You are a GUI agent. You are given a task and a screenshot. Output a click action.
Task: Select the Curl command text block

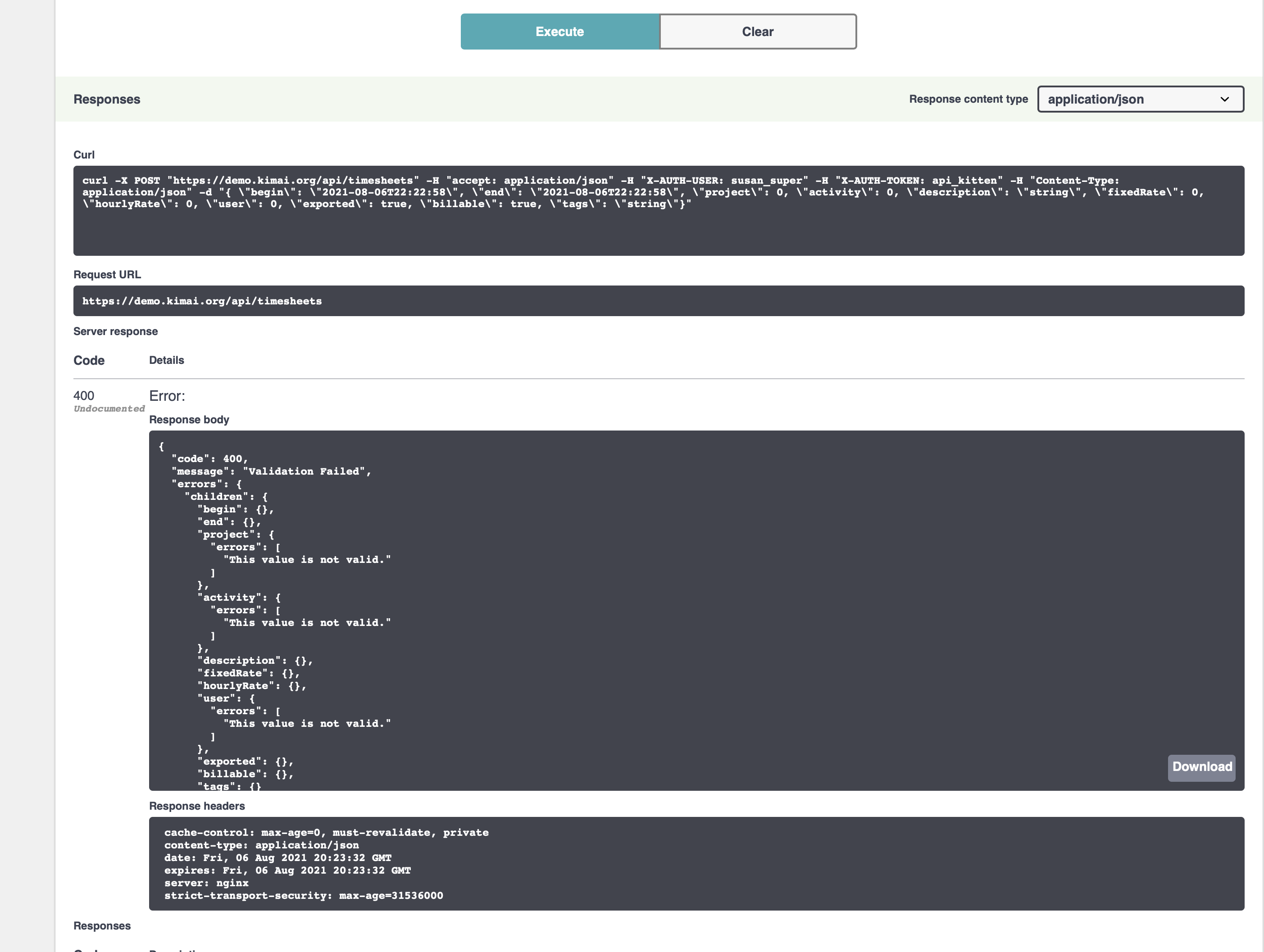(657, 210)
